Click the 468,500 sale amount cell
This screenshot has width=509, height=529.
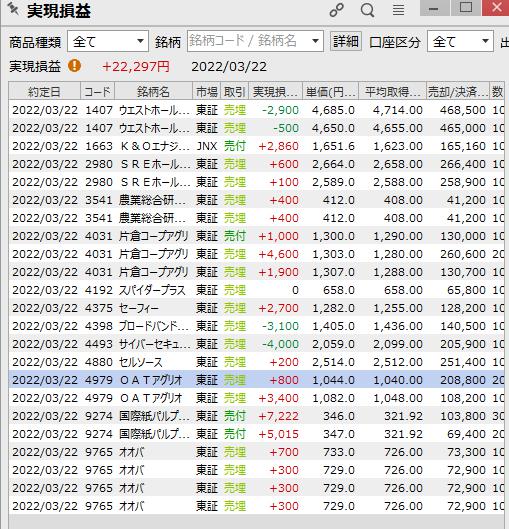point(462,110)
